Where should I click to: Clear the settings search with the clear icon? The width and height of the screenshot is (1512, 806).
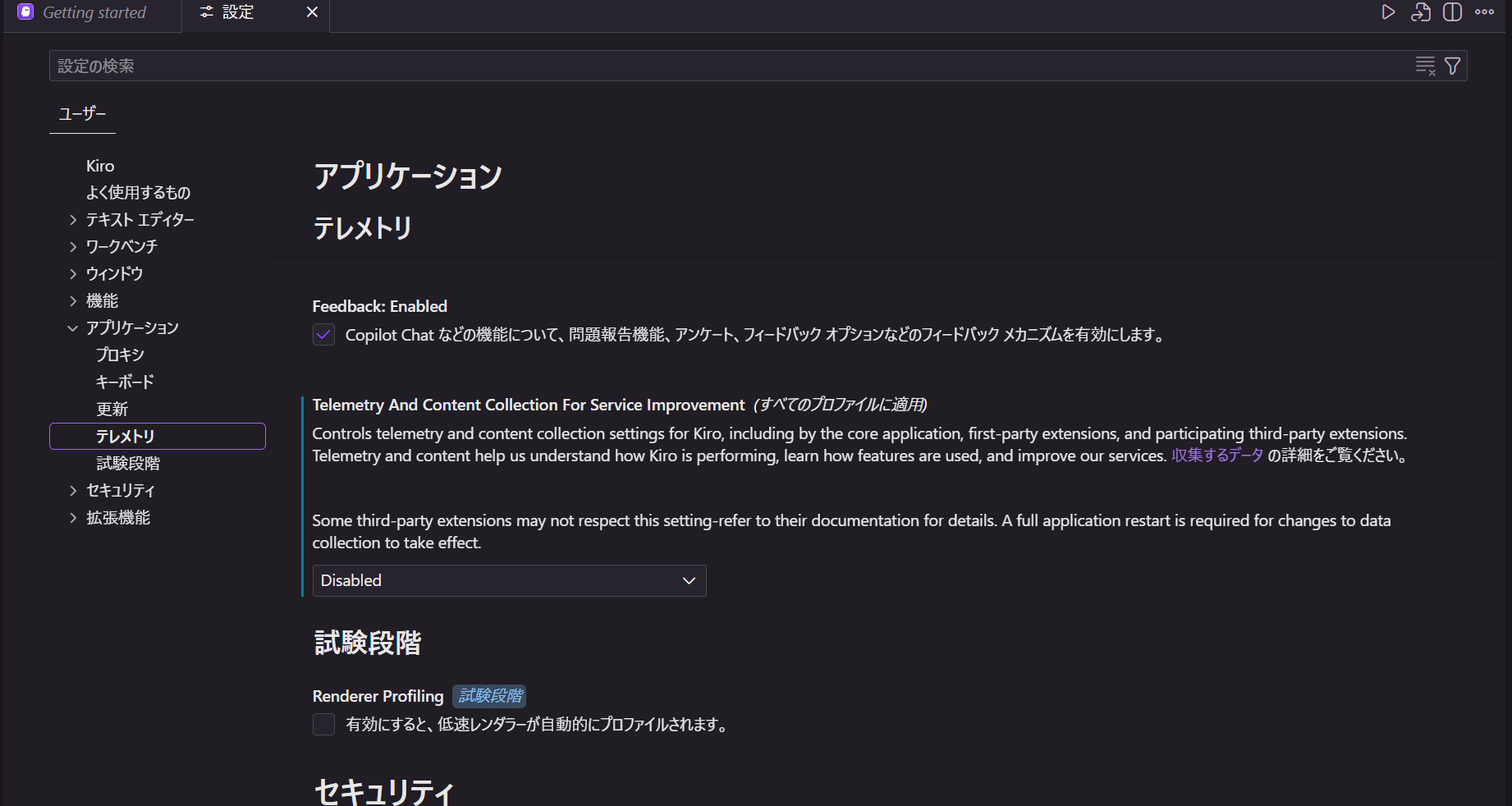click(1425, 66)
